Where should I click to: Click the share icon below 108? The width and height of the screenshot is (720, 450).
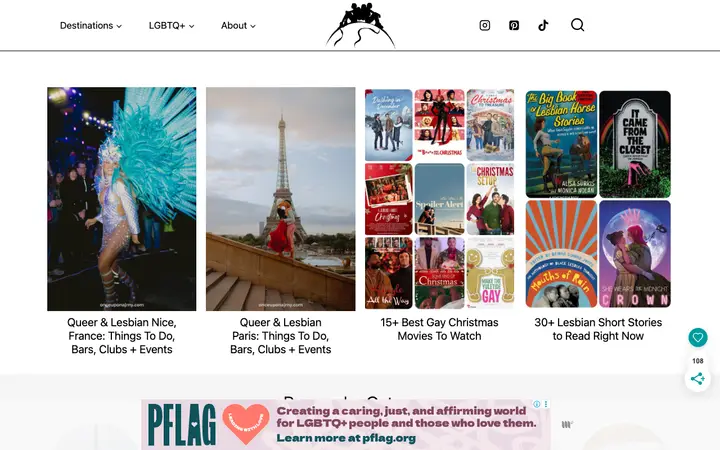698,379
